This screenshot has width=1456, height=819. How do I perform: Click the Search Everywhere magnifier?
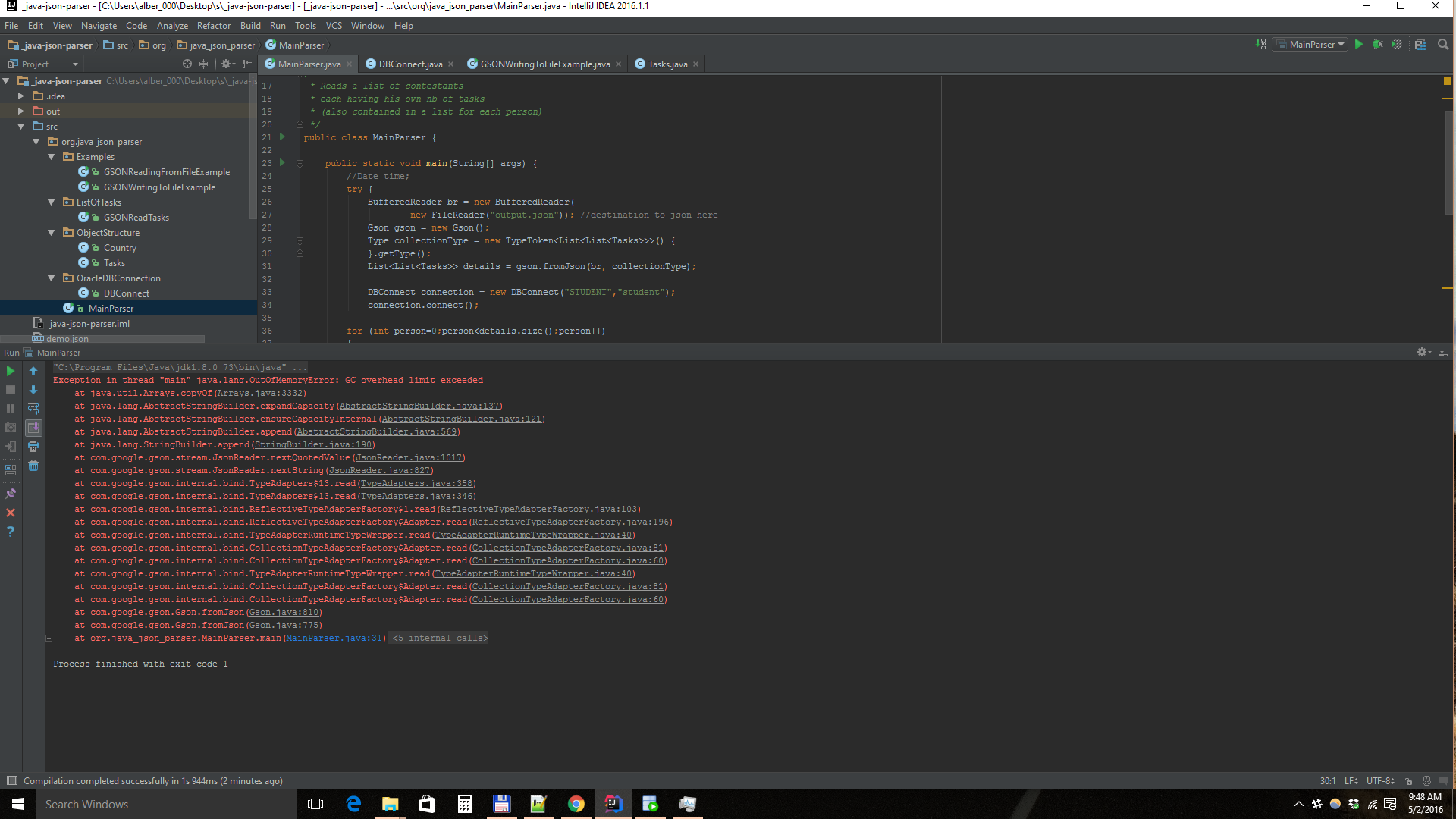click(x=1443, y=45)
